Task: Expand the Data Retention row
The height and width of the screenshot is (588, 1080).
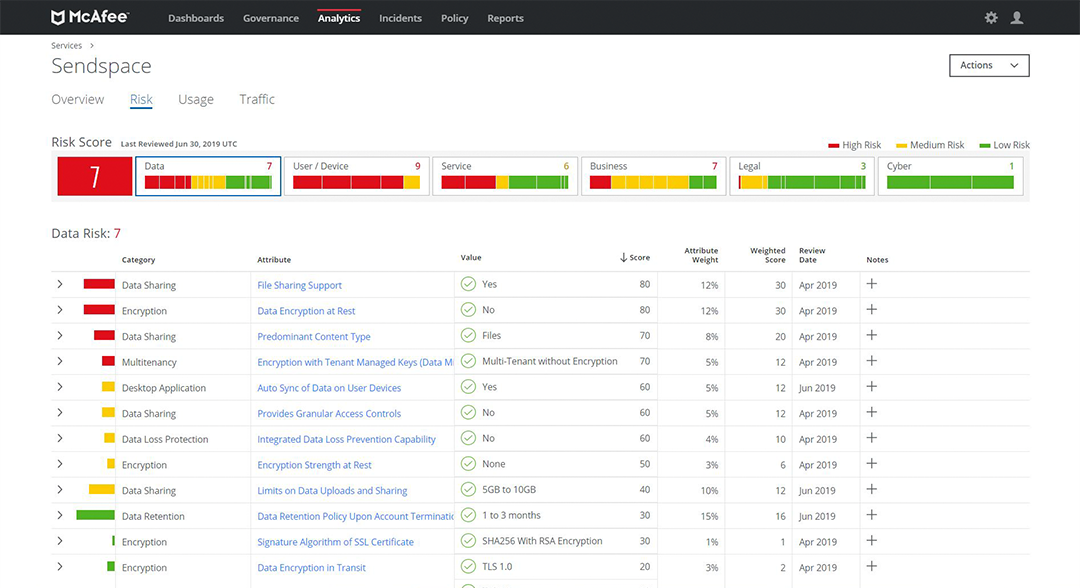Action: (x=60, y=516)
